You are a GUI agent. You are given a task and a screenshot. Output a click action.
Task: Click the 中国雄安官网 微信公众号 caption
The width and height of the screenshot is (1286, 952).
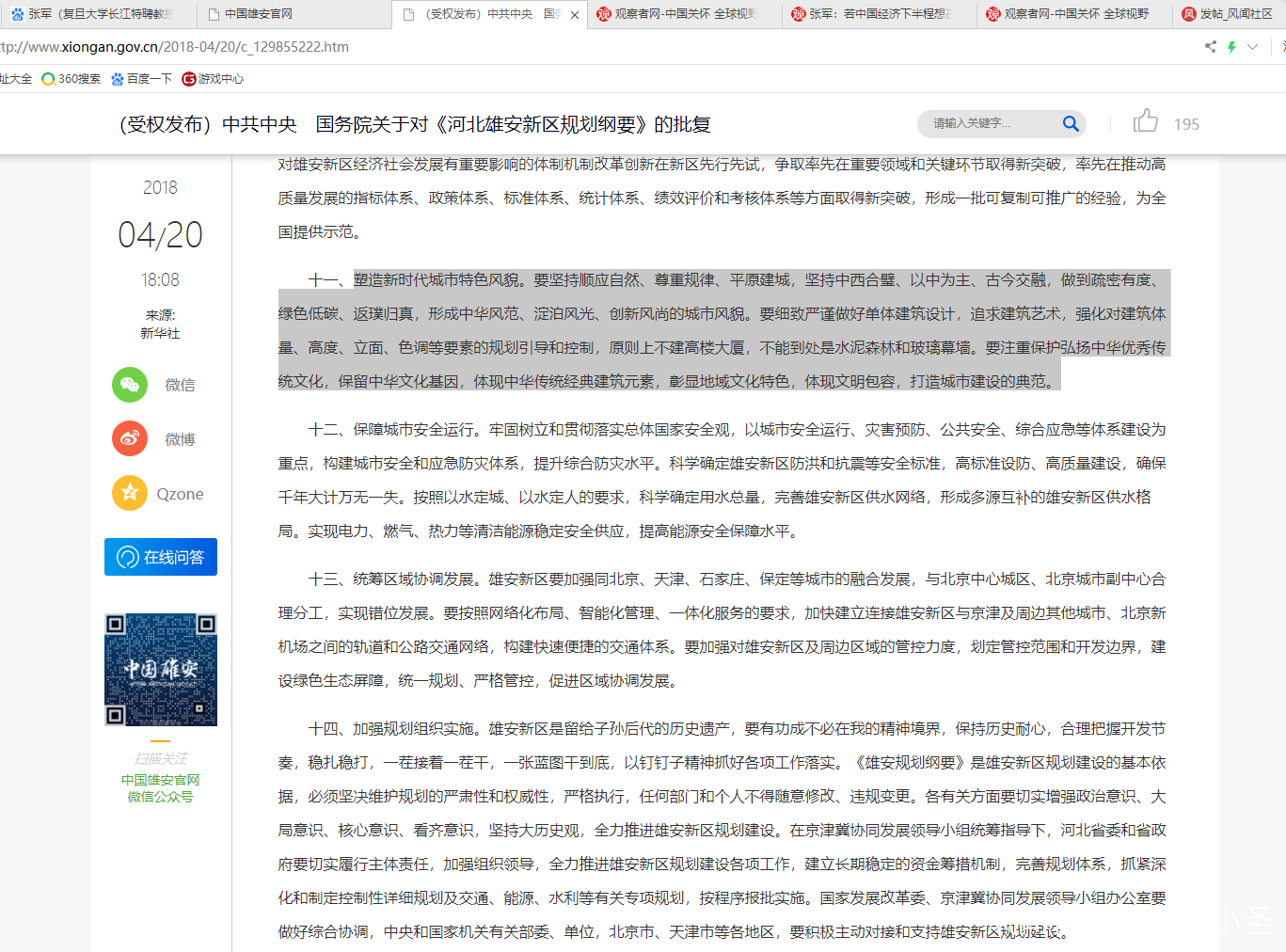tap(161, 788)
